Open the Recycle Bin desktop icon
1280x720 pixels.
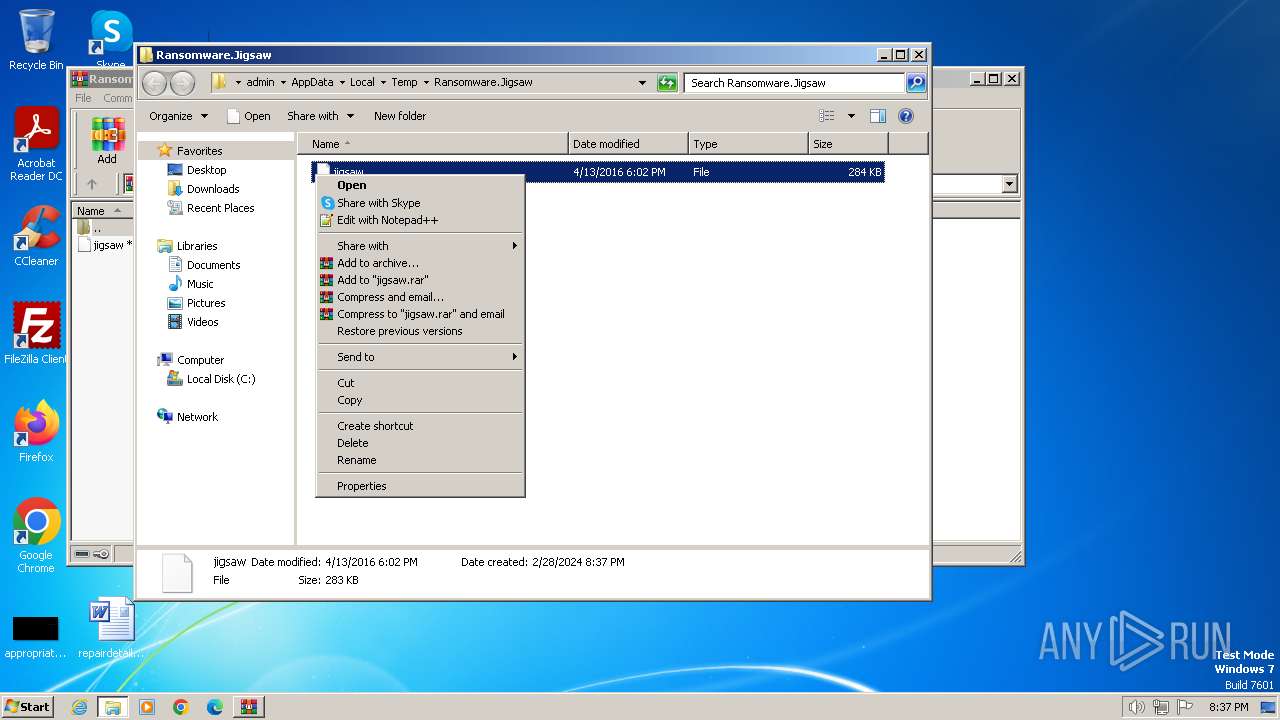[x=36, y=40]
